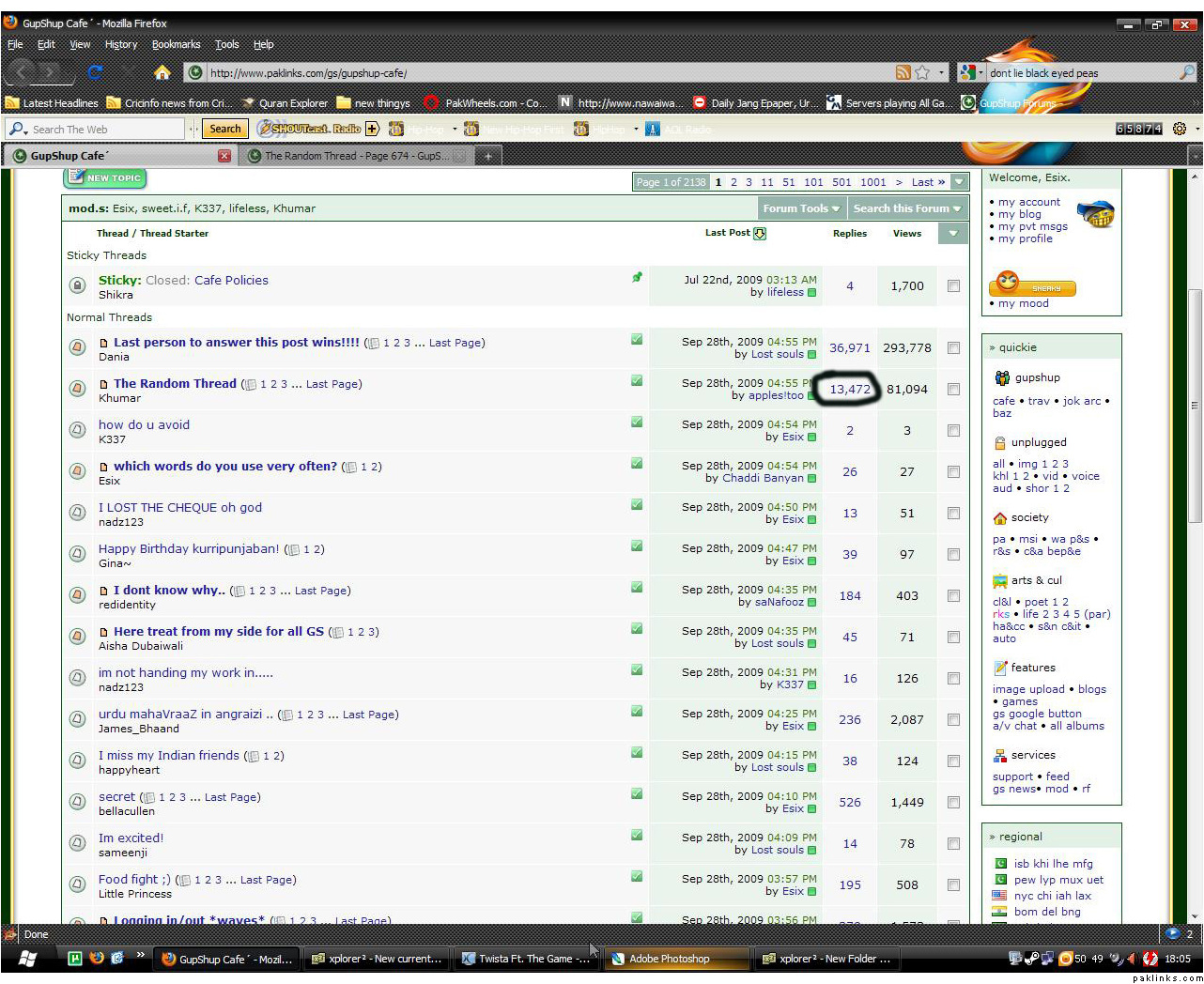The height and width of the screenshot is (984, 1204).
Task: Check the box for 'how do u avoid' thread
Action: click(x=953, y=431)
